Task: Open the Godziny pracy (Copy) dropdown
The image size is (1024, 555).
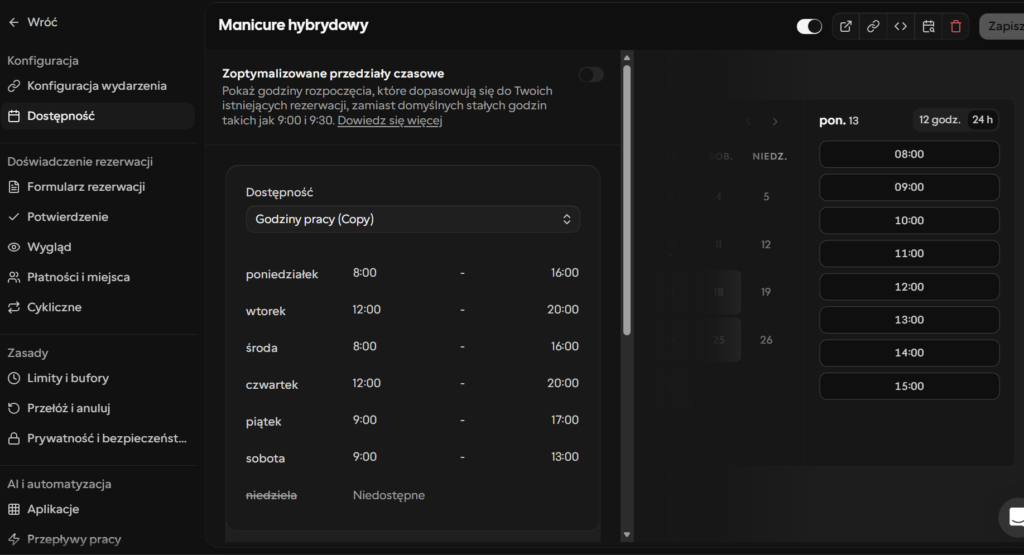Action: coord(413,219)
